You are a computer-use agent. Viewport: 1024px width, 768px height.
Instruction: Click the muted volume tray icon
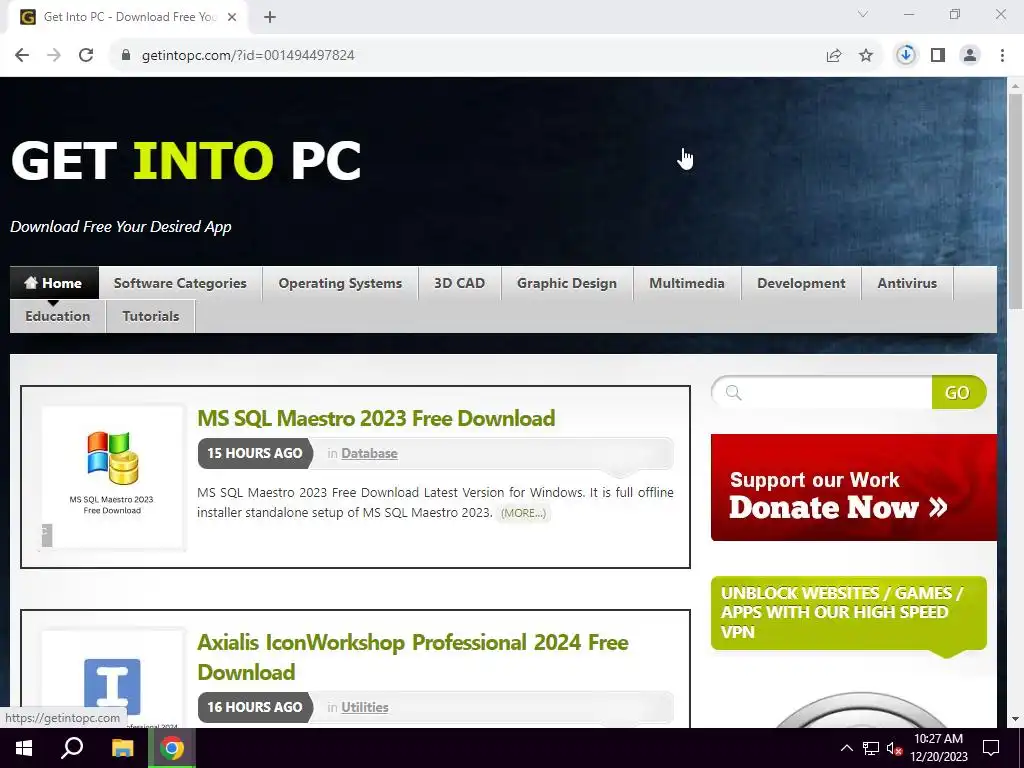click(x=895, y=748)
